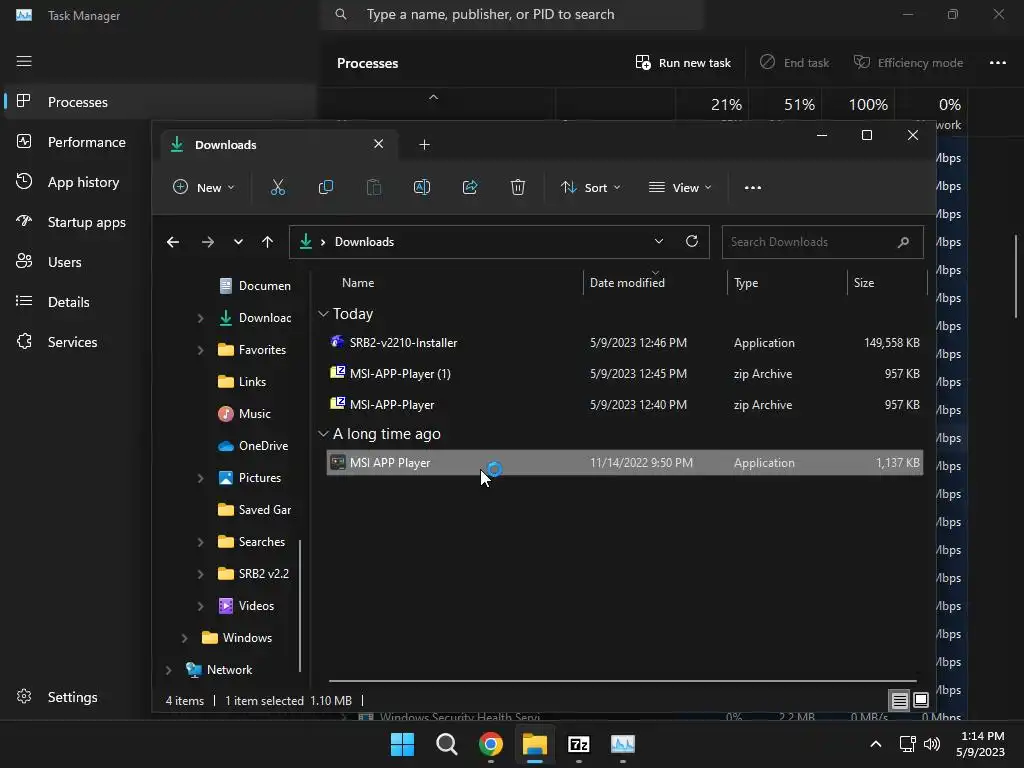Switch to large thumbnails view icon in status bar
The width and height of the screenshot is (1024, 768).
click(x=921, y=700)
